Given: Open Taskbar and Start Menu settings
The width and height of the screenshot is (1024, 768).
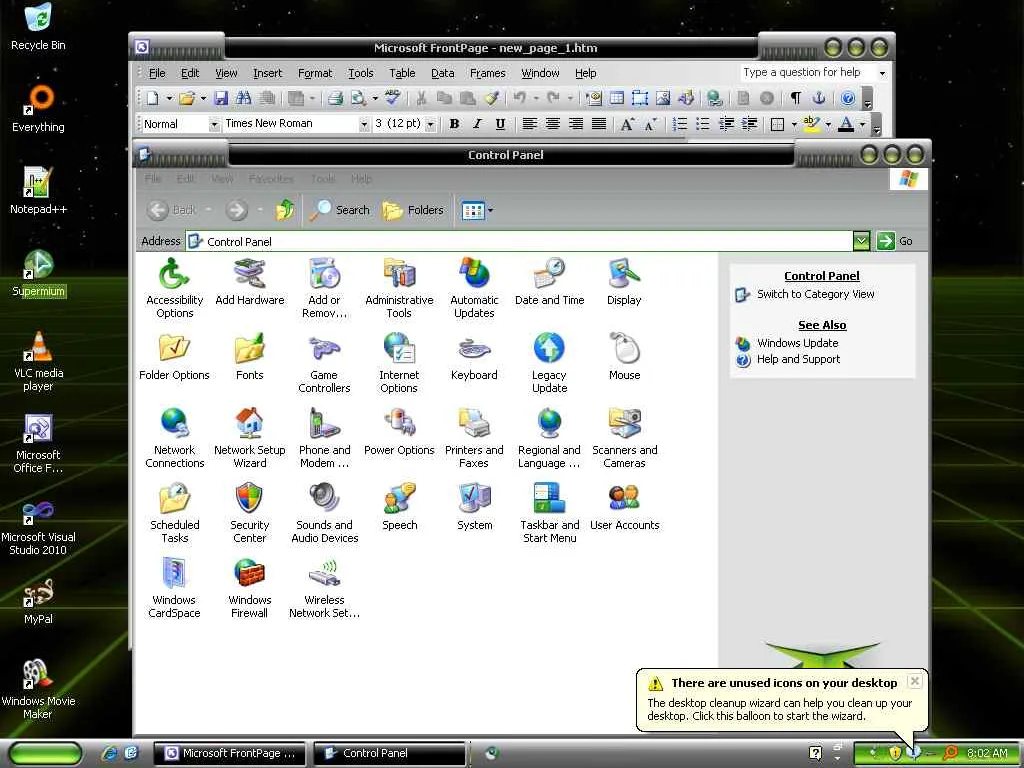Looking at the screenshot, I should click(x=549, y=513).
